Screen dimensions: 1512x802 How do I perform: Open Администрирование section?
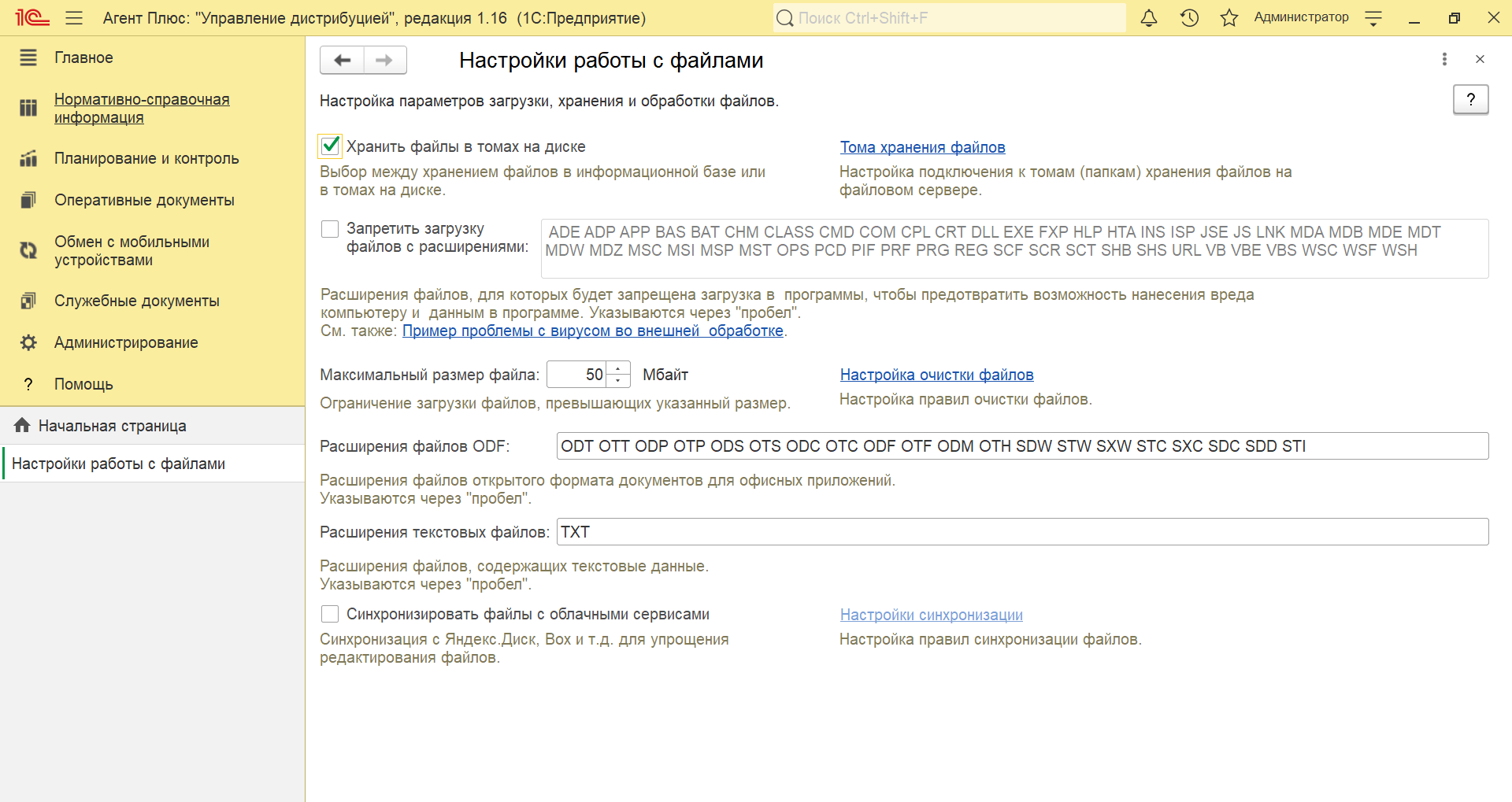click(126, 342)
